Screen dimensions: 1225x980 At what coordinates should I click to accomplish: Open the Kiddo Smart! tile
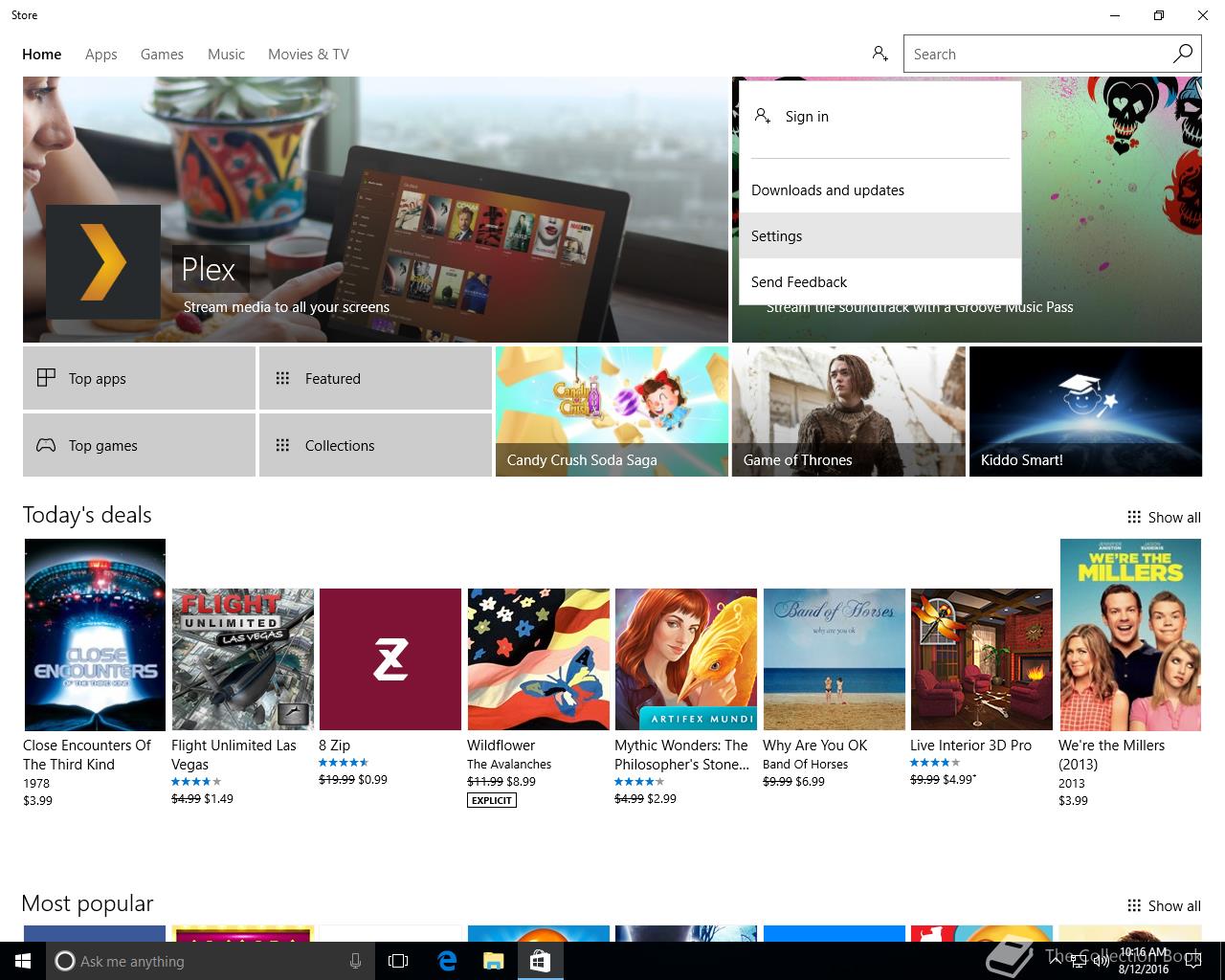pyautogui.click(x=1085, y=412)
